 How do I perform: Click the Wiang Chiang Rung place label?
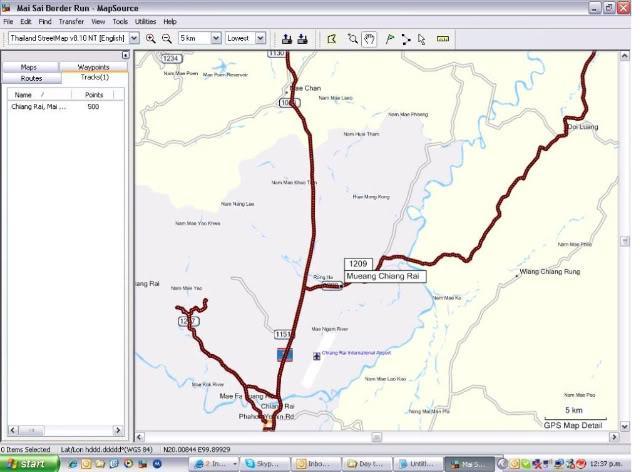[x=549, y=272]
